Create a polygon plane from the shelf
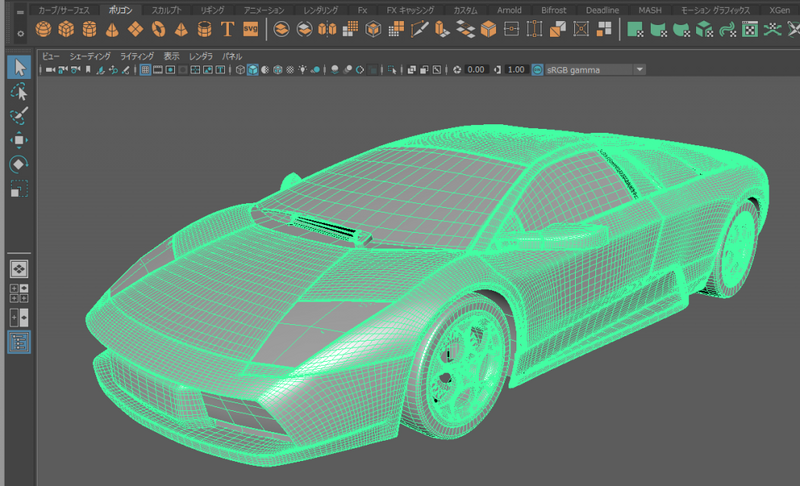Image resolution: width=800 pixels, height=486 pixels. point(135,30)
